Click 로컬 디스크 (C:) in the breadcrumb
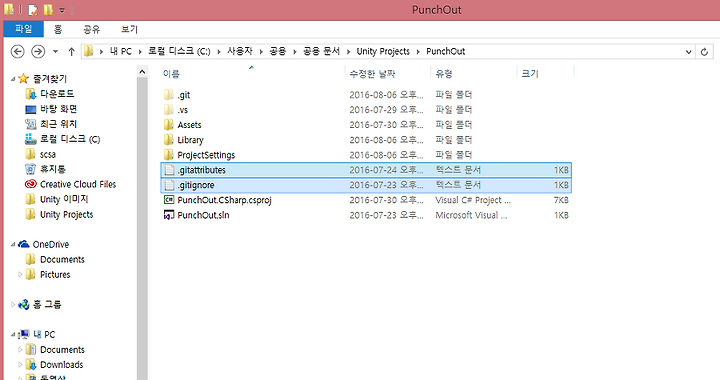720x380 pixels. point(179,51)
